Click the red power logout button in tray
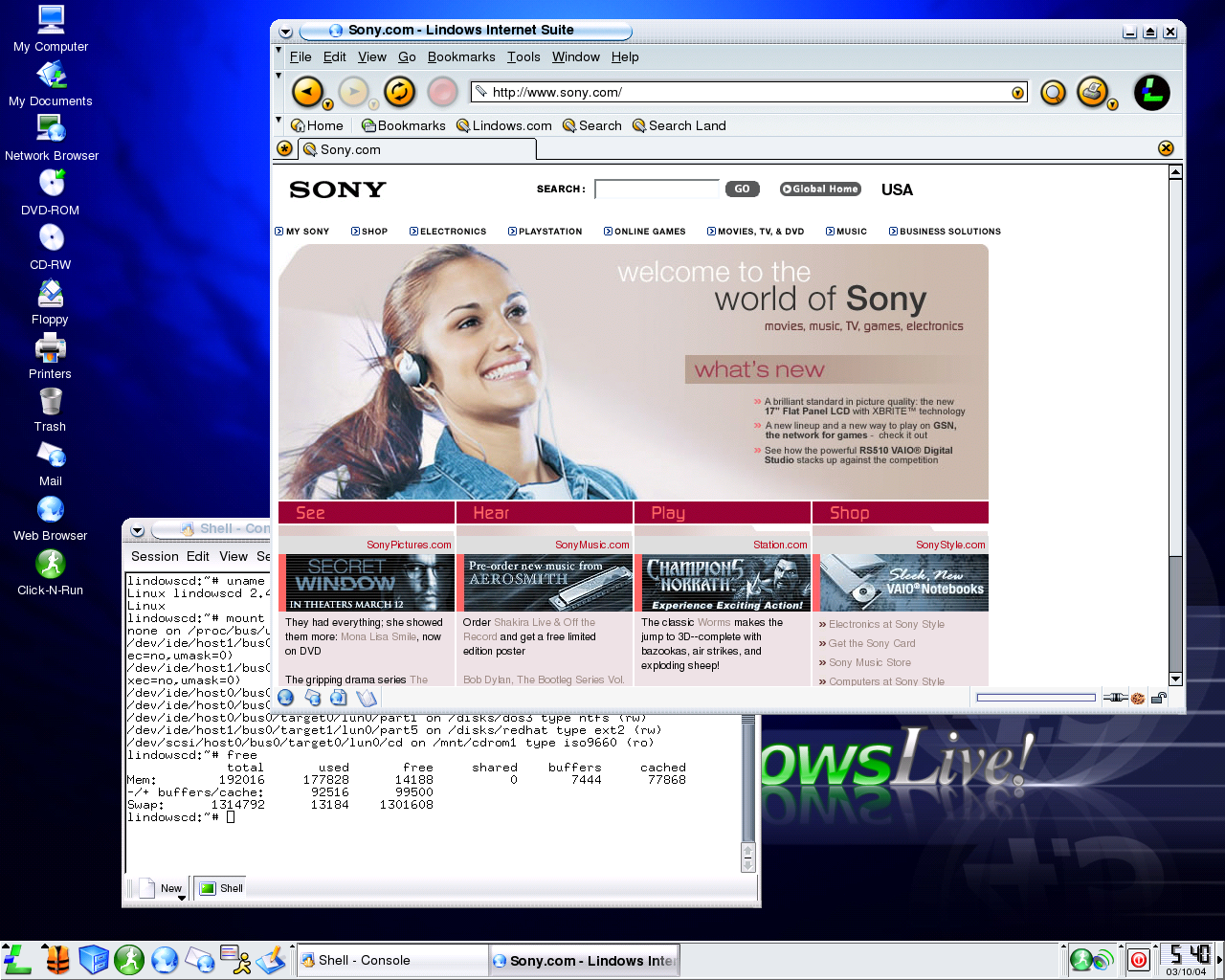 tap(1139, 960)
